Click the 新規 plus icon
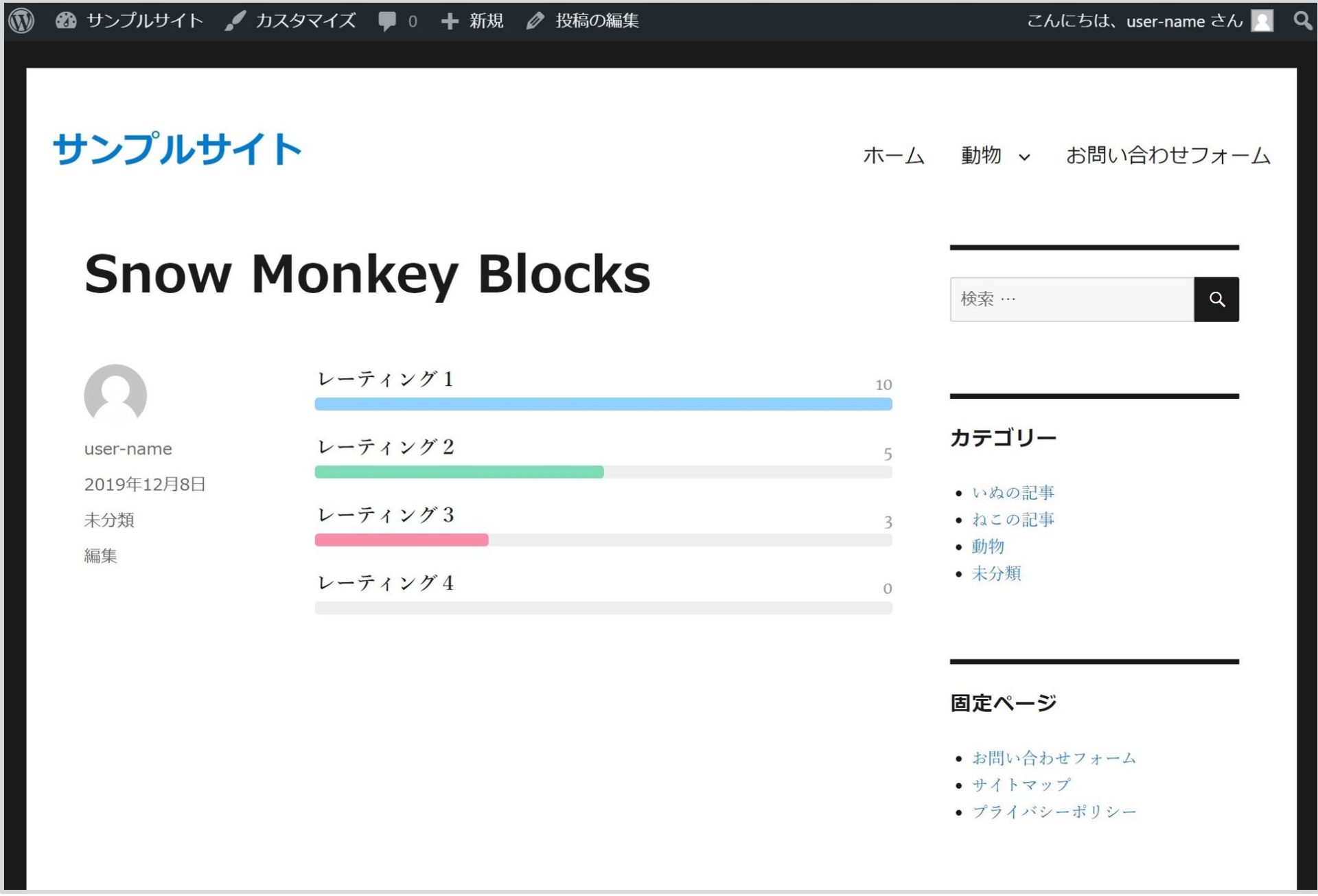Screen dimensions: 1318x896 (x=450, y=21)
